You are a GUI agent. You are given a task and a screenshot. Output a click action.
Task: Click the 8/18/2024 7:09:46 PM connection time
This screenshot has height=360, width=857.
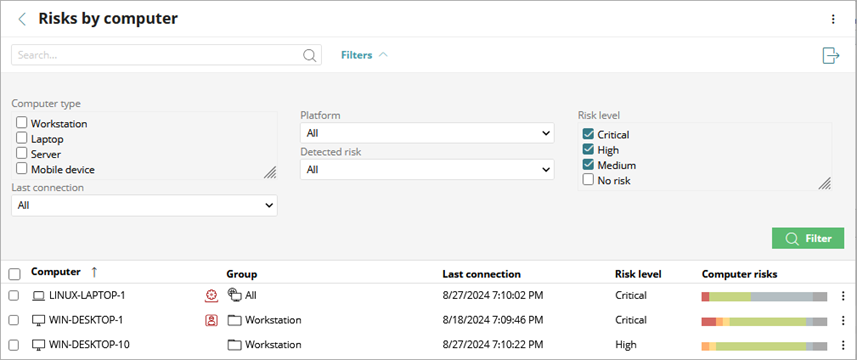point(493,320)
